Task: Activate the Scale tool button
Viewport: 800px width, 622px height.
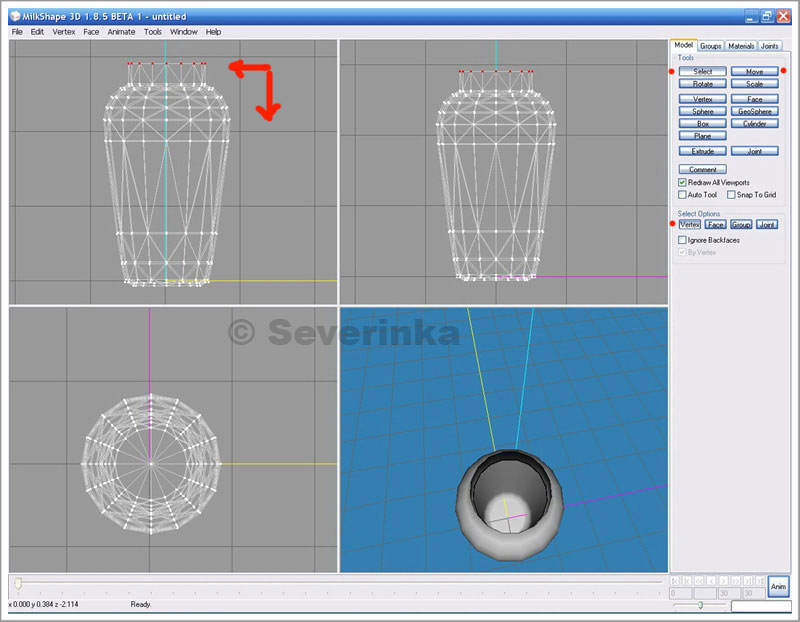Action: [x=755, y=84]
